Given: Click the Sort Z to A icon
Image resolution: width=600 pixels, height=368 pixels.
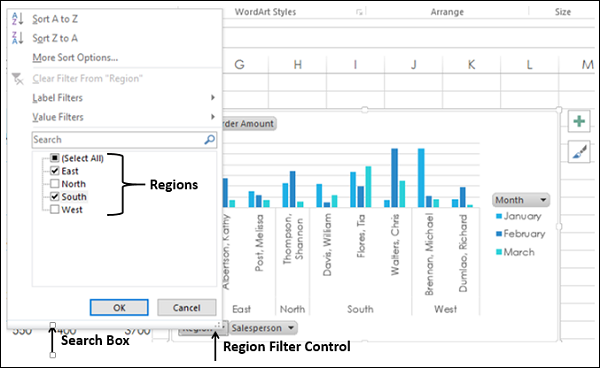Looking at the screenshot, I should pos(18,37).
